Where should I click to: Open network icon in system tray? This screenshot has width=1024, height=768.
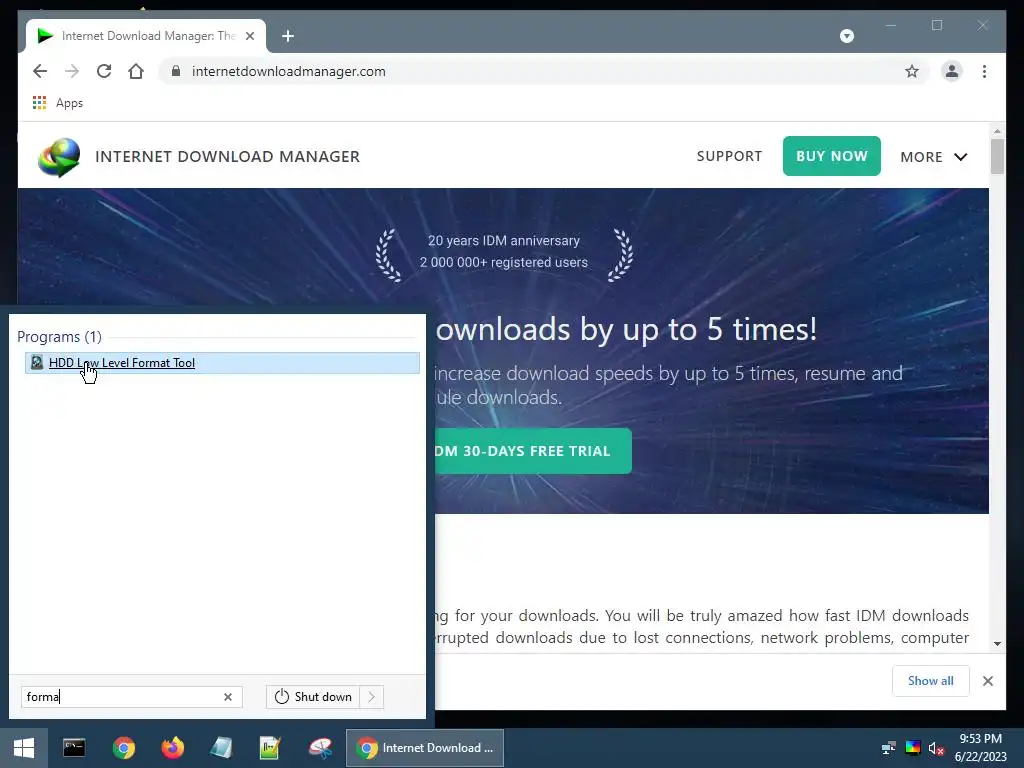[x=888, y=748]
